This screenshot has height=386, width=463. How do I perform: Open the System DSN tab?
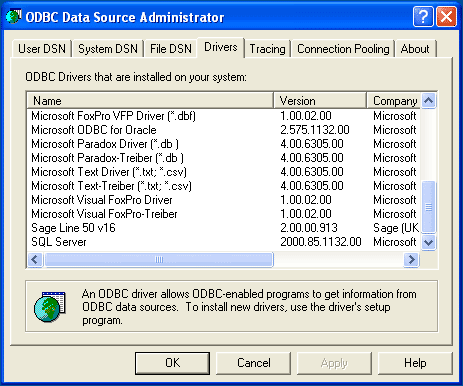point(108,49)
